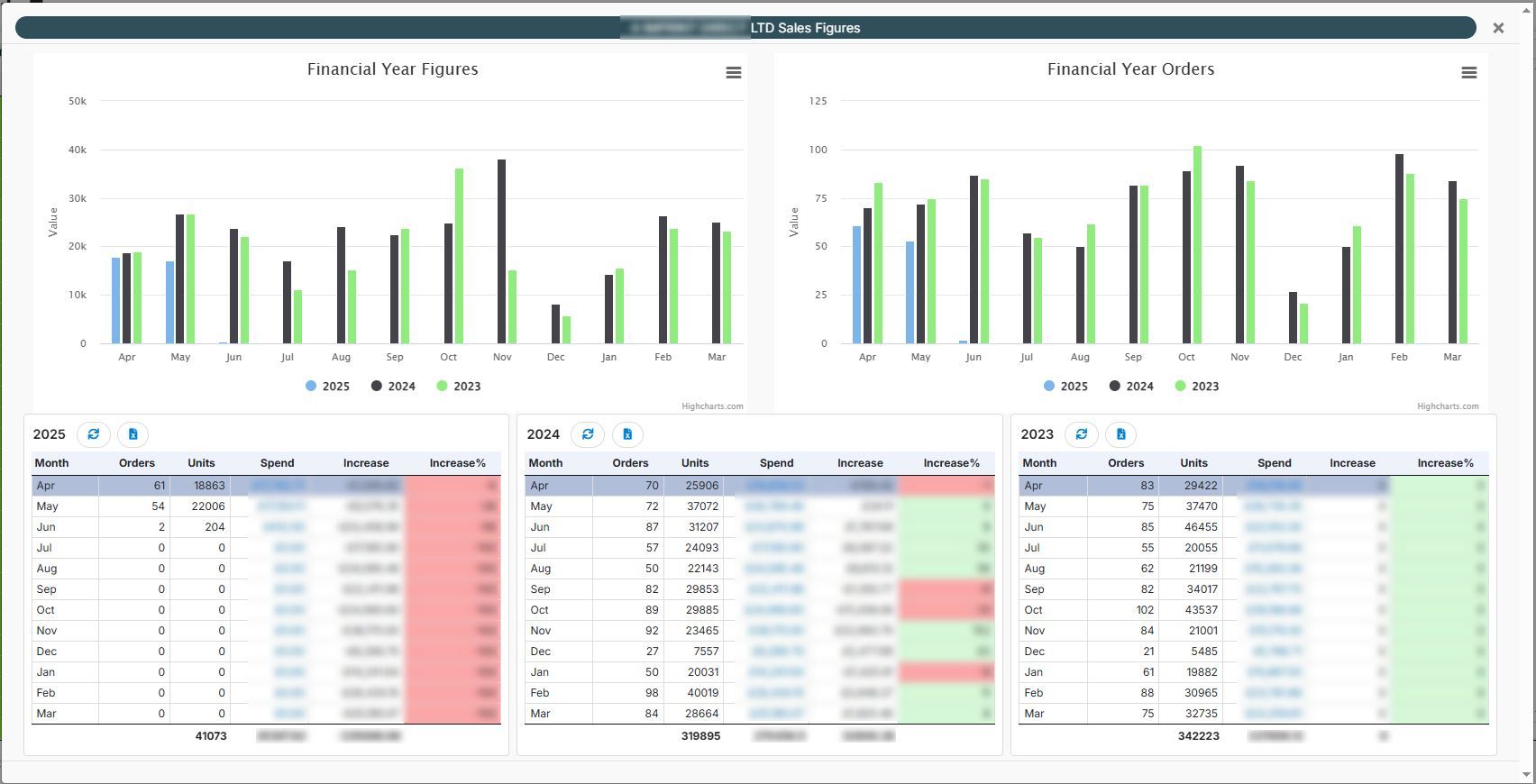Refresh the 2023 sales table
The height and width of the screenshot is (784, 1536).
(1082, 434)
